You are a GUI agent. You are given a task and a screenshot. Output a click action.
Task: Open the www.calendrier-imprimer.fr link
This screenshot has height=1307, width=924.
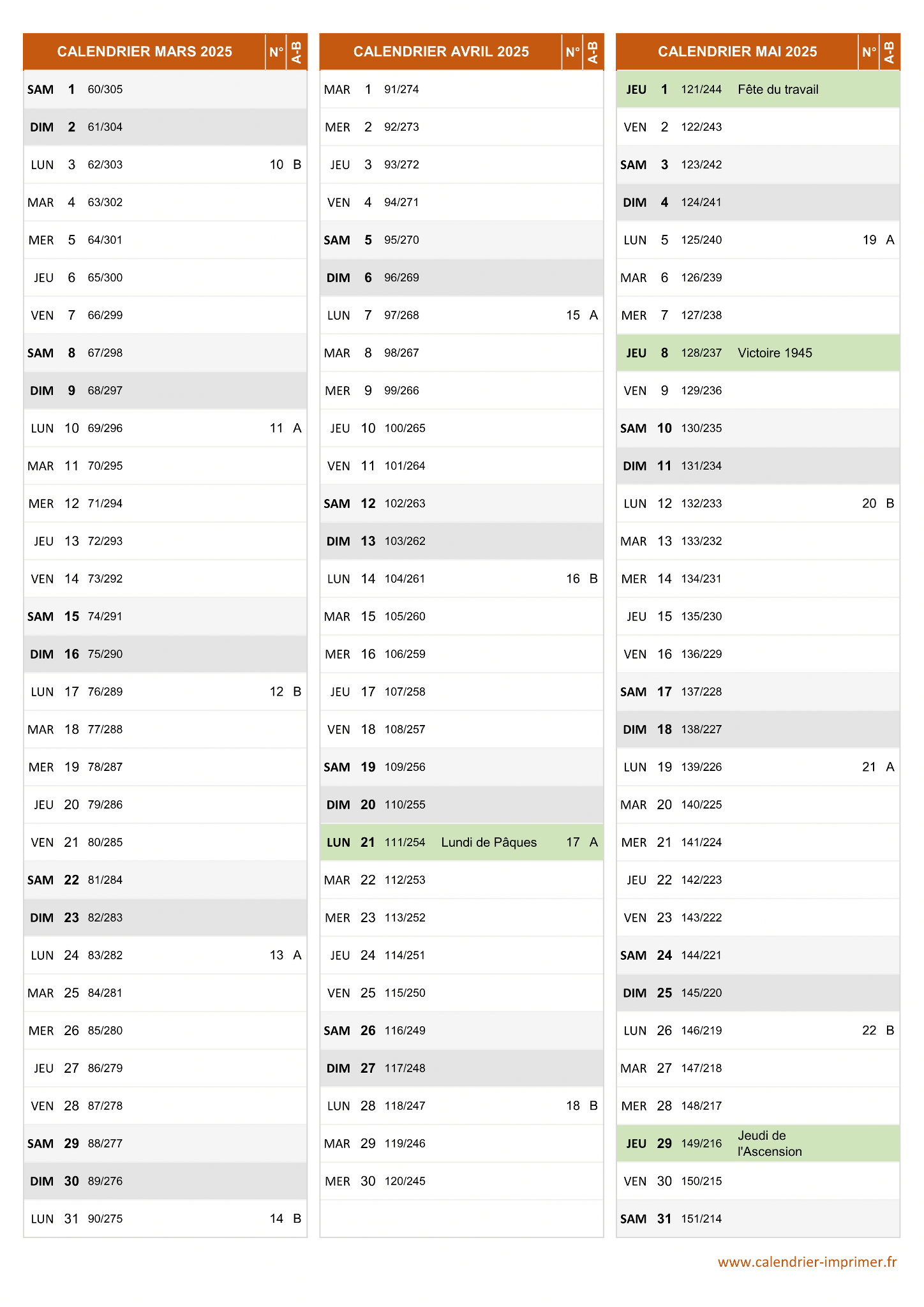(807, 1262)
